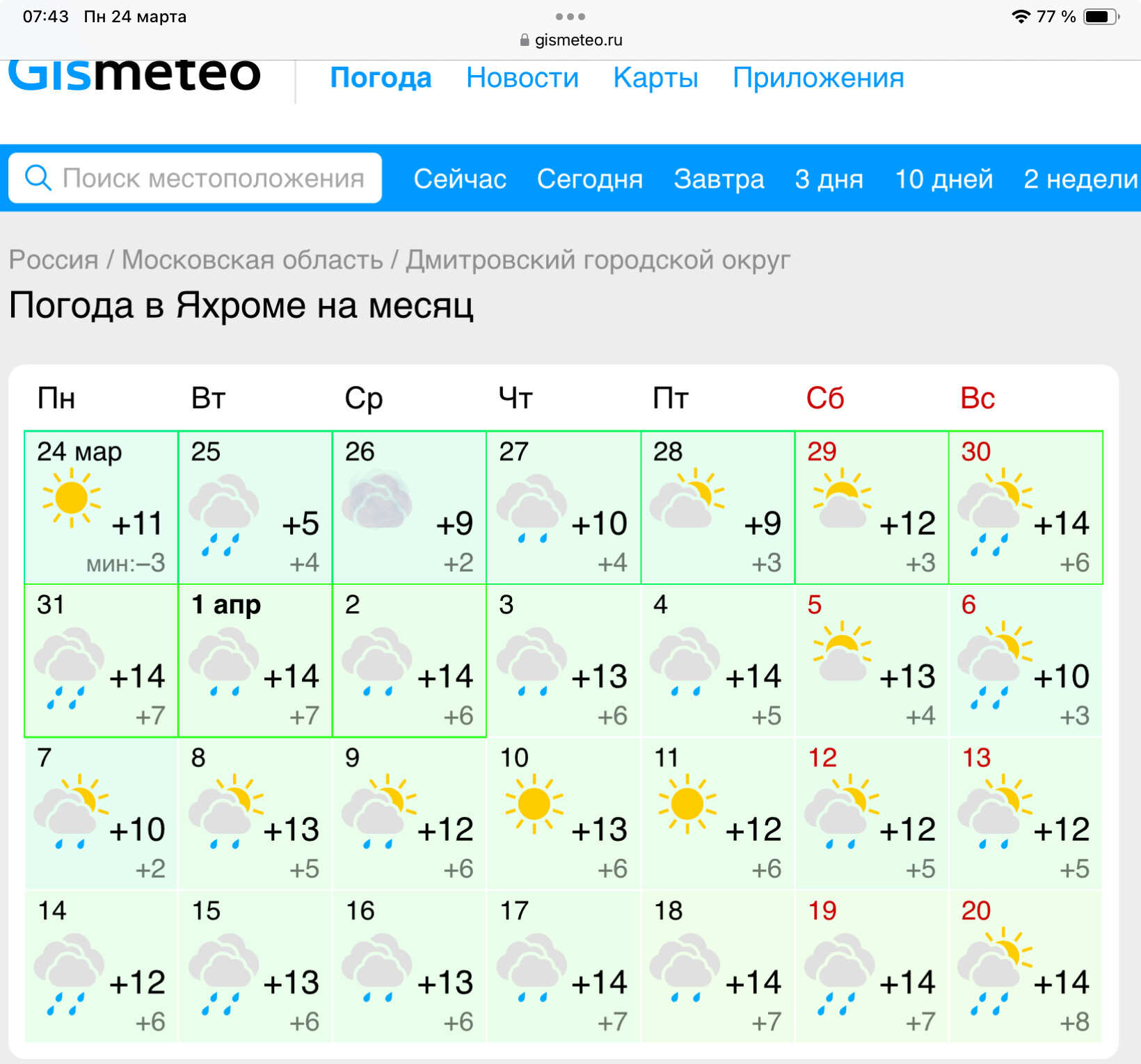Tap the Gismeteo logo

click(135, 75)
